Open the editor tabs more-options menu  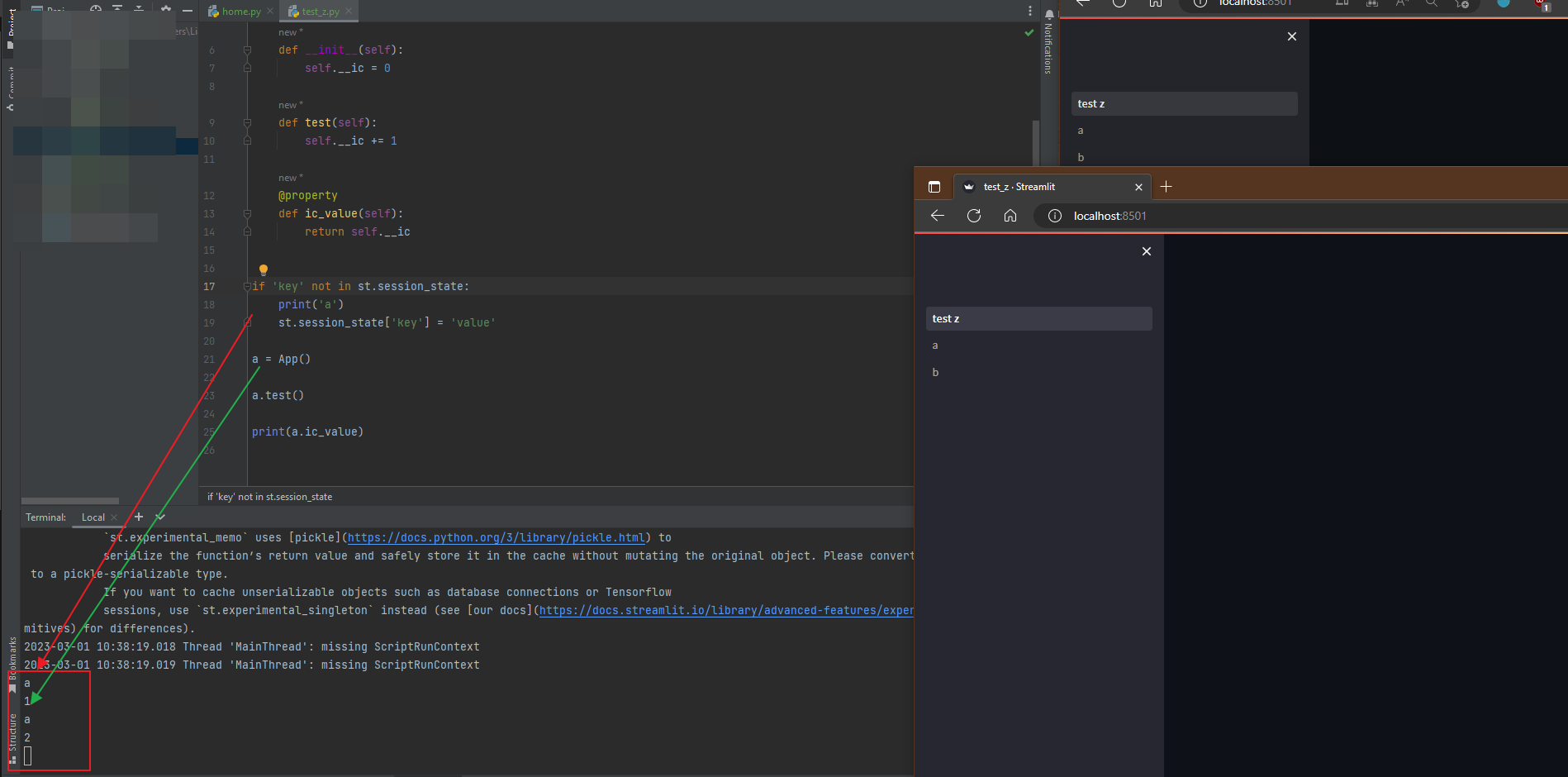1029,12
